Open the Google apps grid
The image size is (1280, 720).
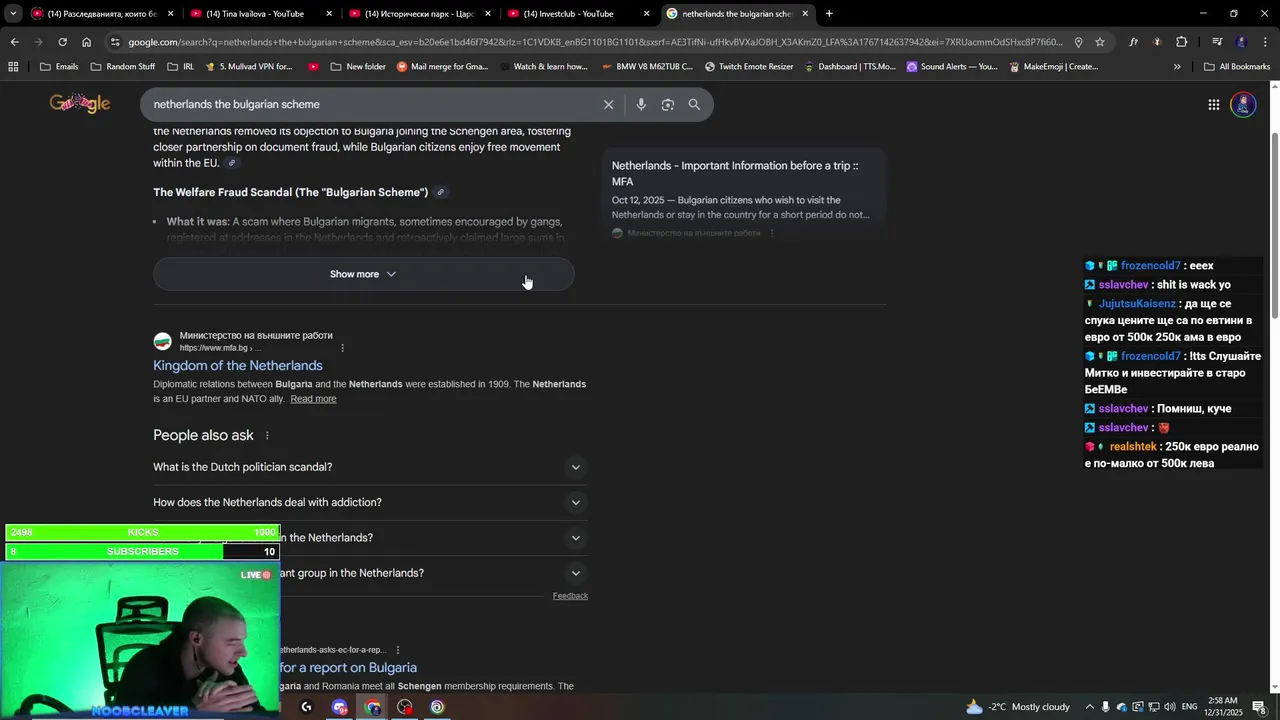point(1213,104)
